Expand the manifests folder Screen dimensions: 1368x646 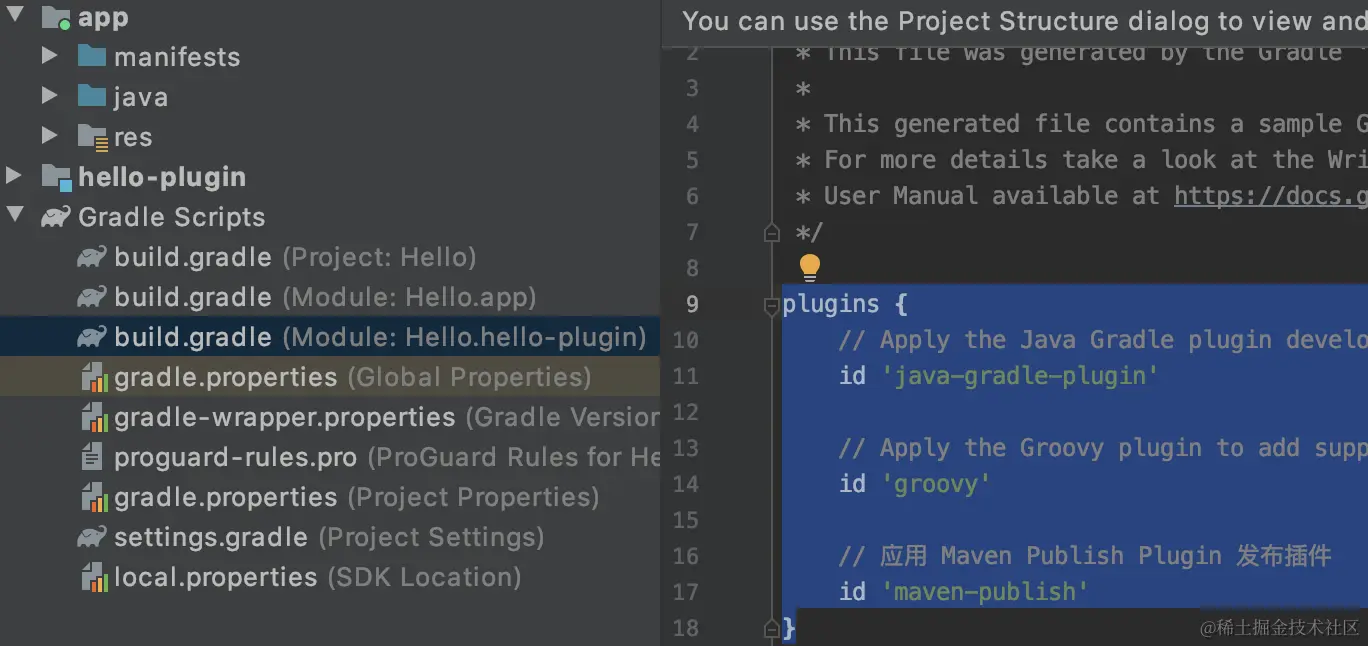click(49, 56)
